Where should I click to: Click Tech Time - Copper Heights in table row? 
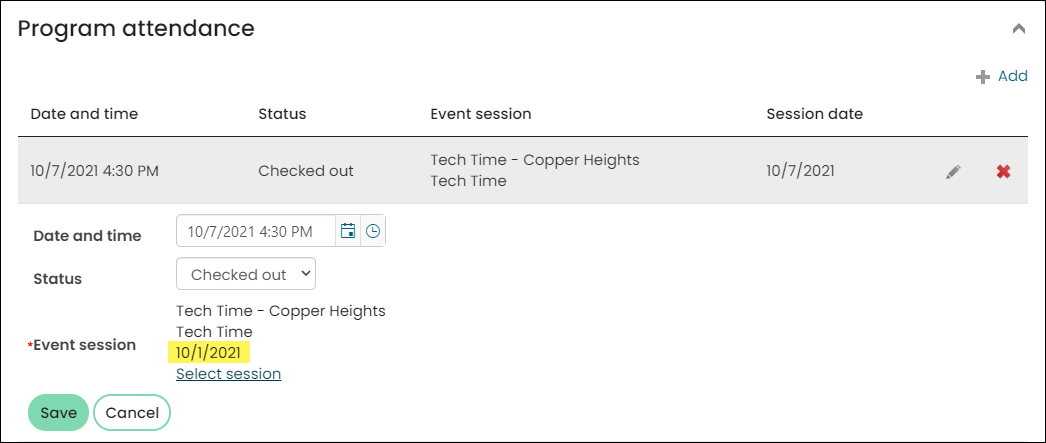coord(535,160)
